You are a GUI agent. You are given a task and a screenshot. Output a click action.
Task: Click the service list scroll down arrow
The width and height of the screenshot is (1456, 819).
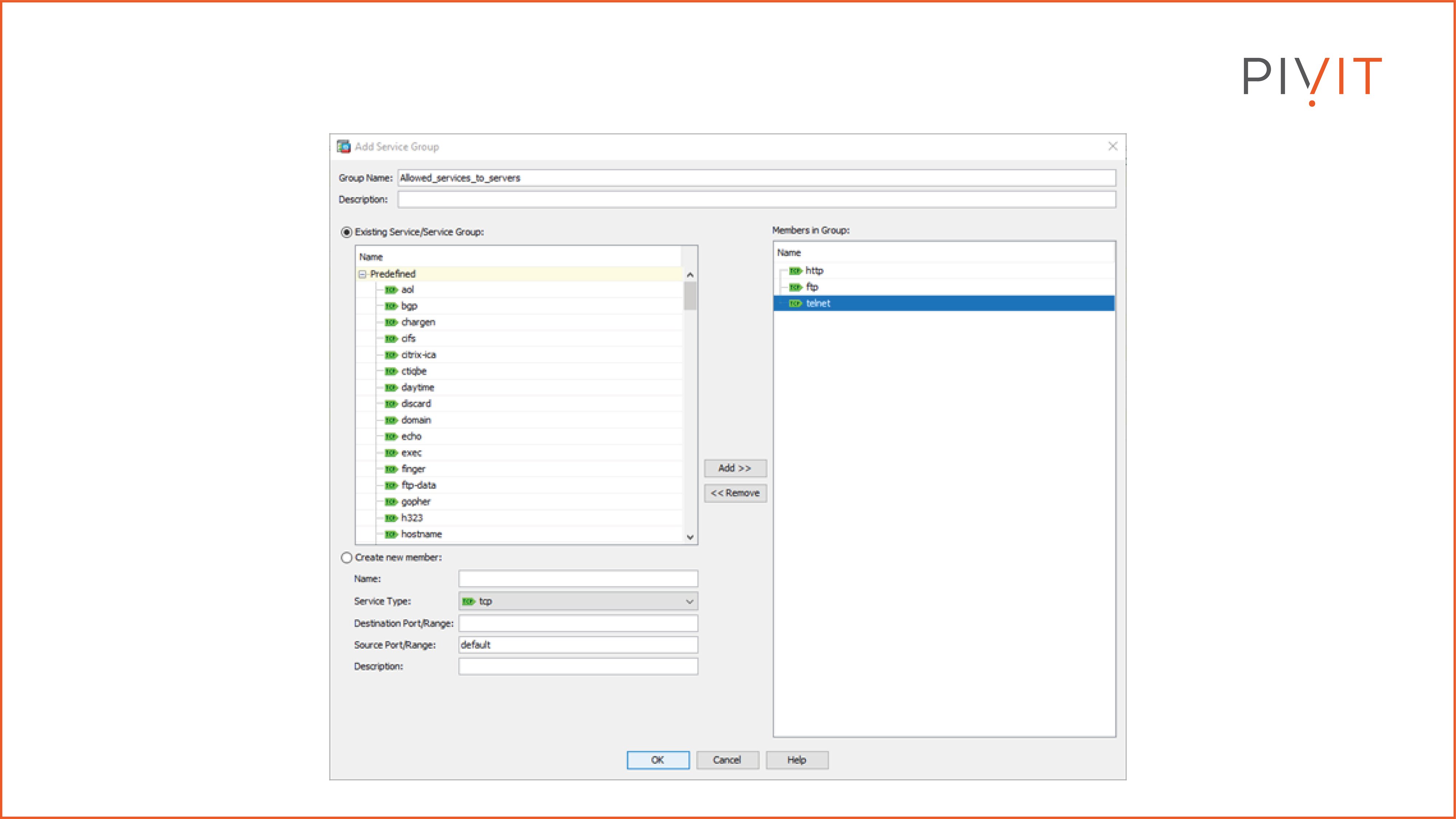point(690,537)
